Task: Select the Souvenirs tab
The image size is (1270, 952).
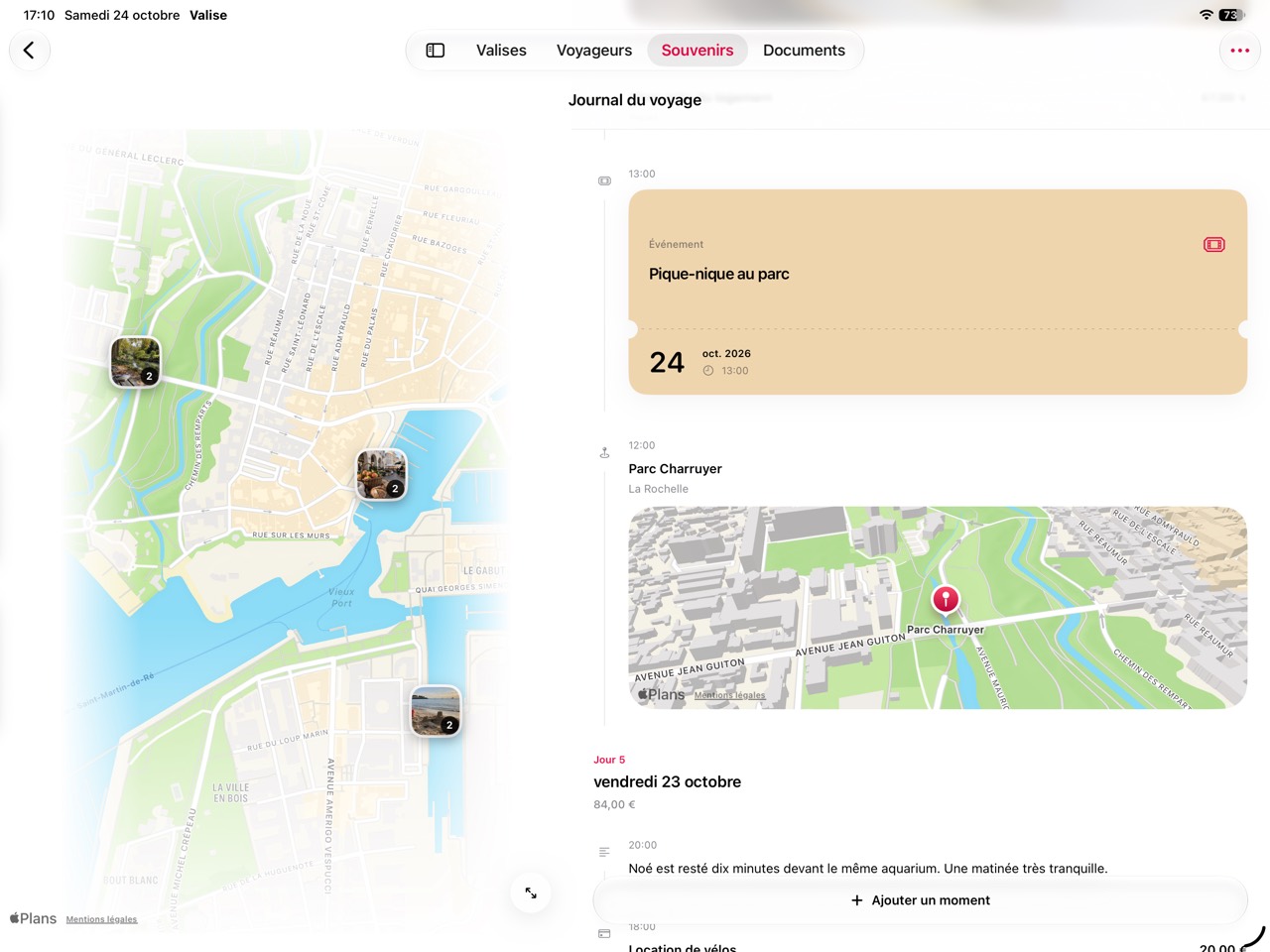Action: (x=698, y=51)
